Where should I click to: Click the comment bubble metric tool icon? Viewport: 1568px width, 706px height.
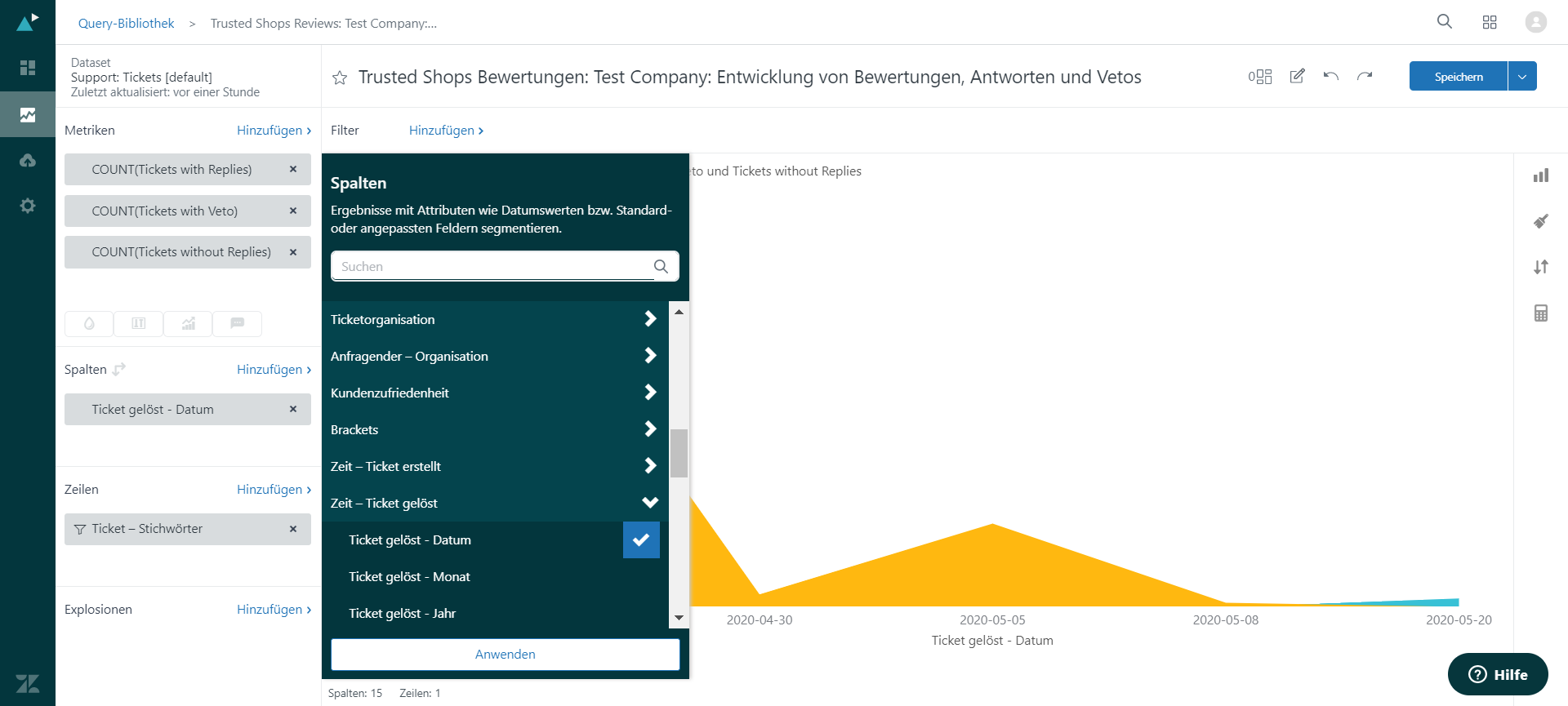(238, 324)
